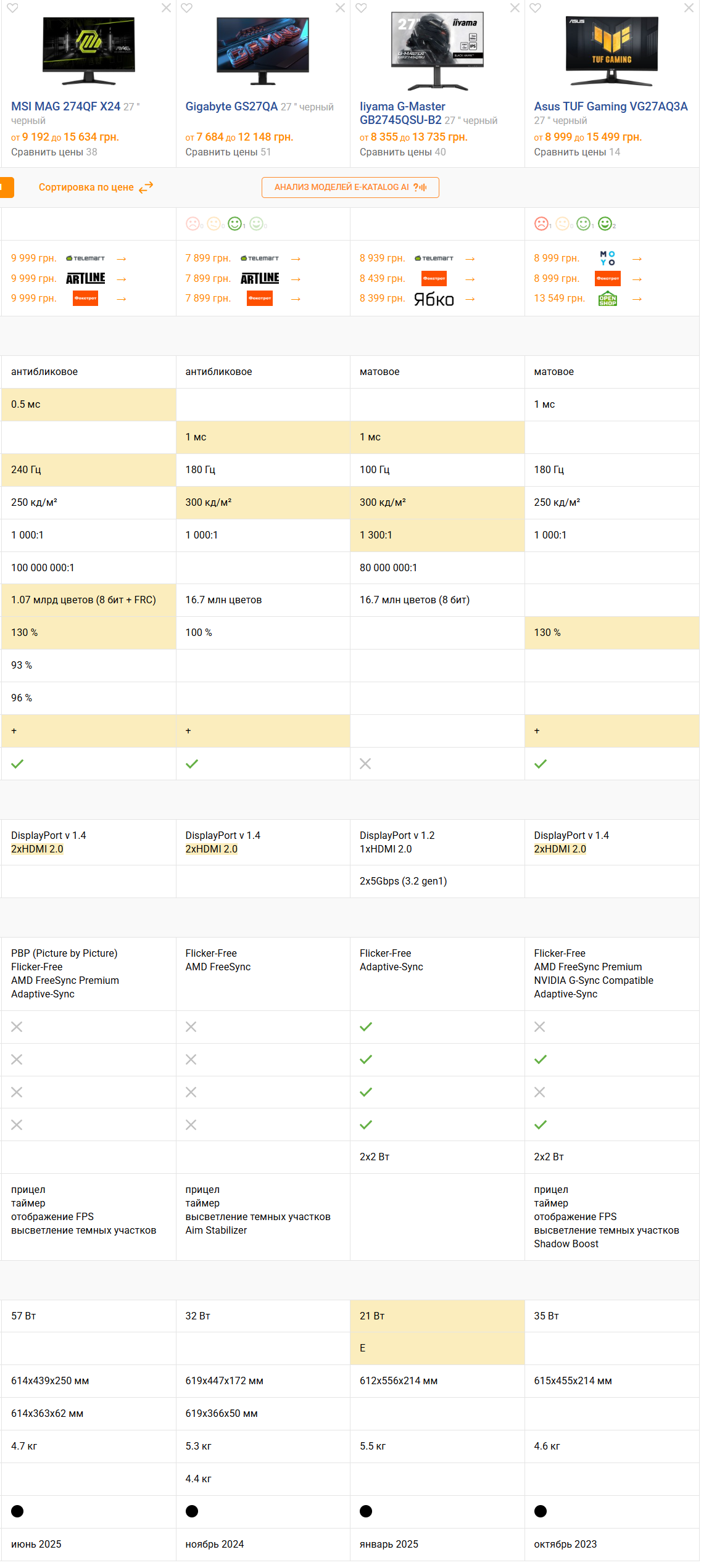Open Telemart offer arrow for MSI 9 999 грн
The width and height of the screenshot is (709, 1568).
122,259
